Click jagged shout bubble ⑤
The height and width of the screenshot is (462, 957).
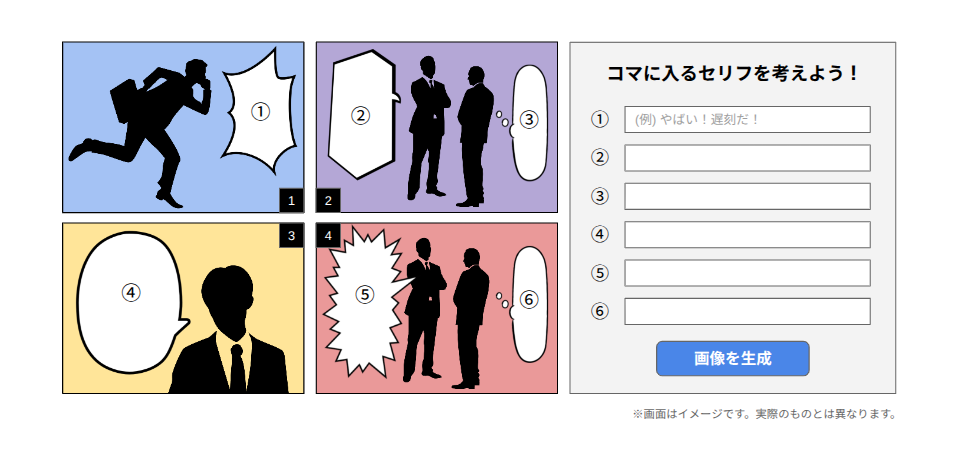(x=364, y=303)
